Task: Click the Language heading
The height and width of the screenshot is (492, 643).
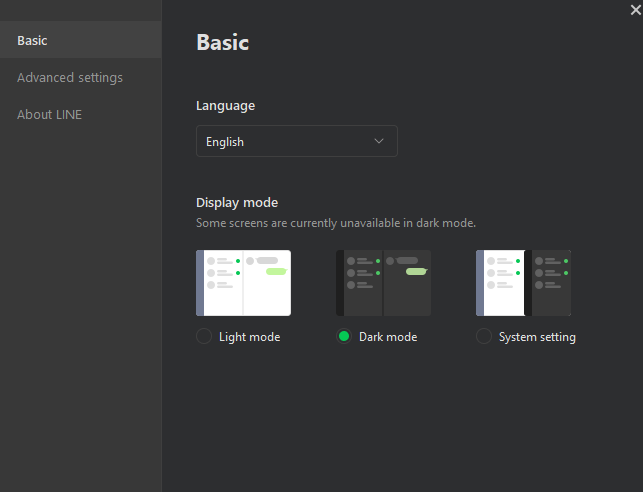Action: (226, 106)
